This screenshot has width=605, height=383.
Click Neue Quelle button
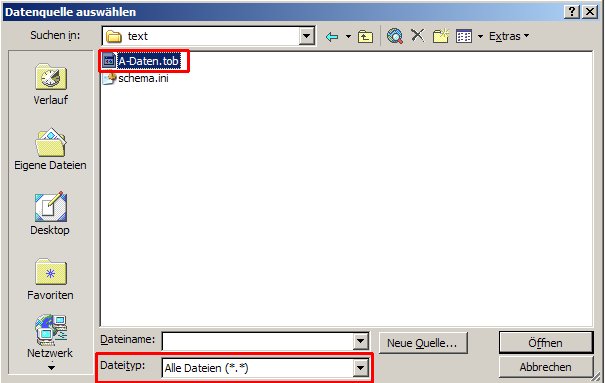tap(422, 343)
